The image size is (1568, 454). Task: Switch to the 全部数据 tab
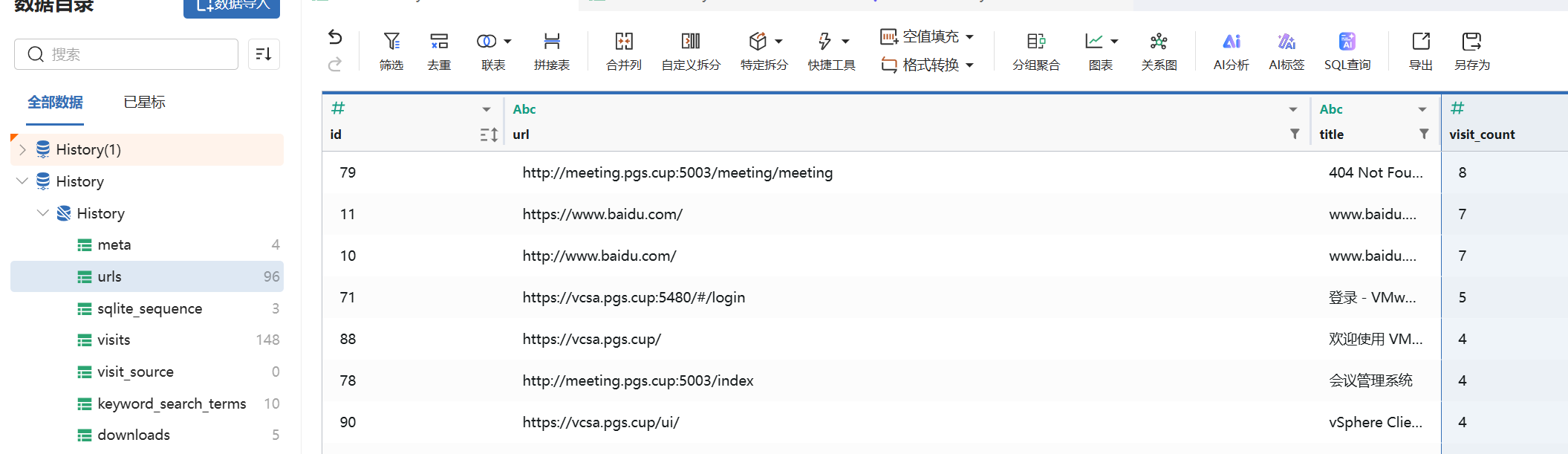(56, 103)
